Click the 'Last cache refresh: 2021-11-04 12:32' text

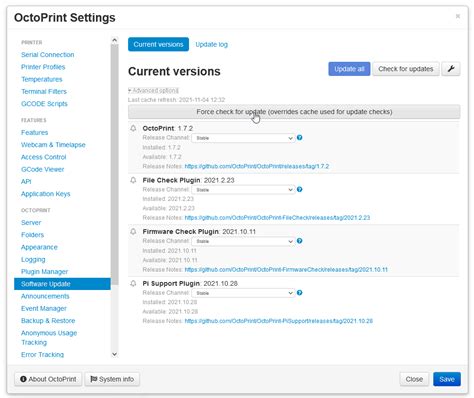[176, 100]
